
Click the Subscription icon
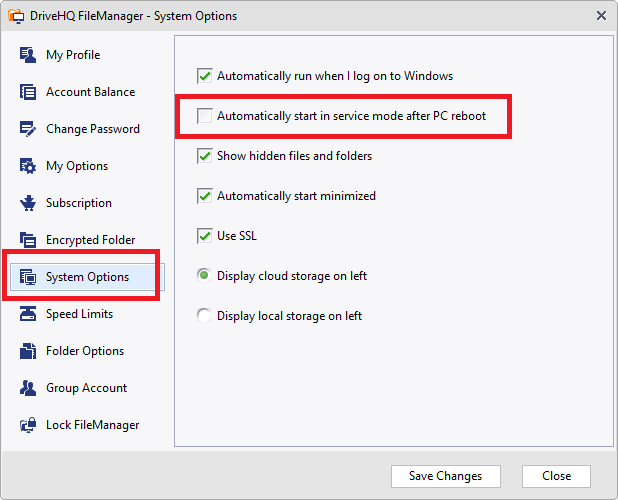[28, 203]
